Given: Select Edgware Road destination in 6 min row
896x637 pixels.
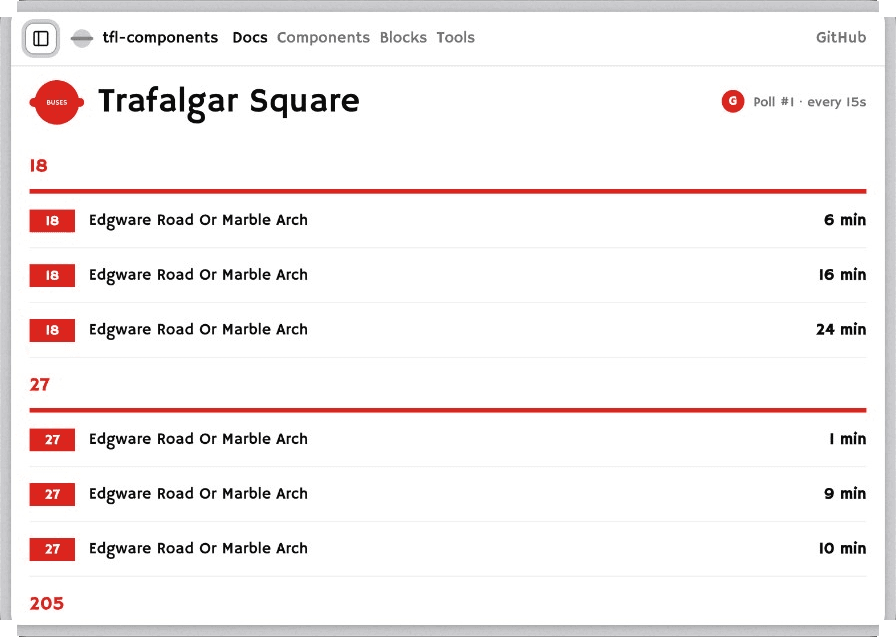Looking at the screenshot, I should [198, 221].
